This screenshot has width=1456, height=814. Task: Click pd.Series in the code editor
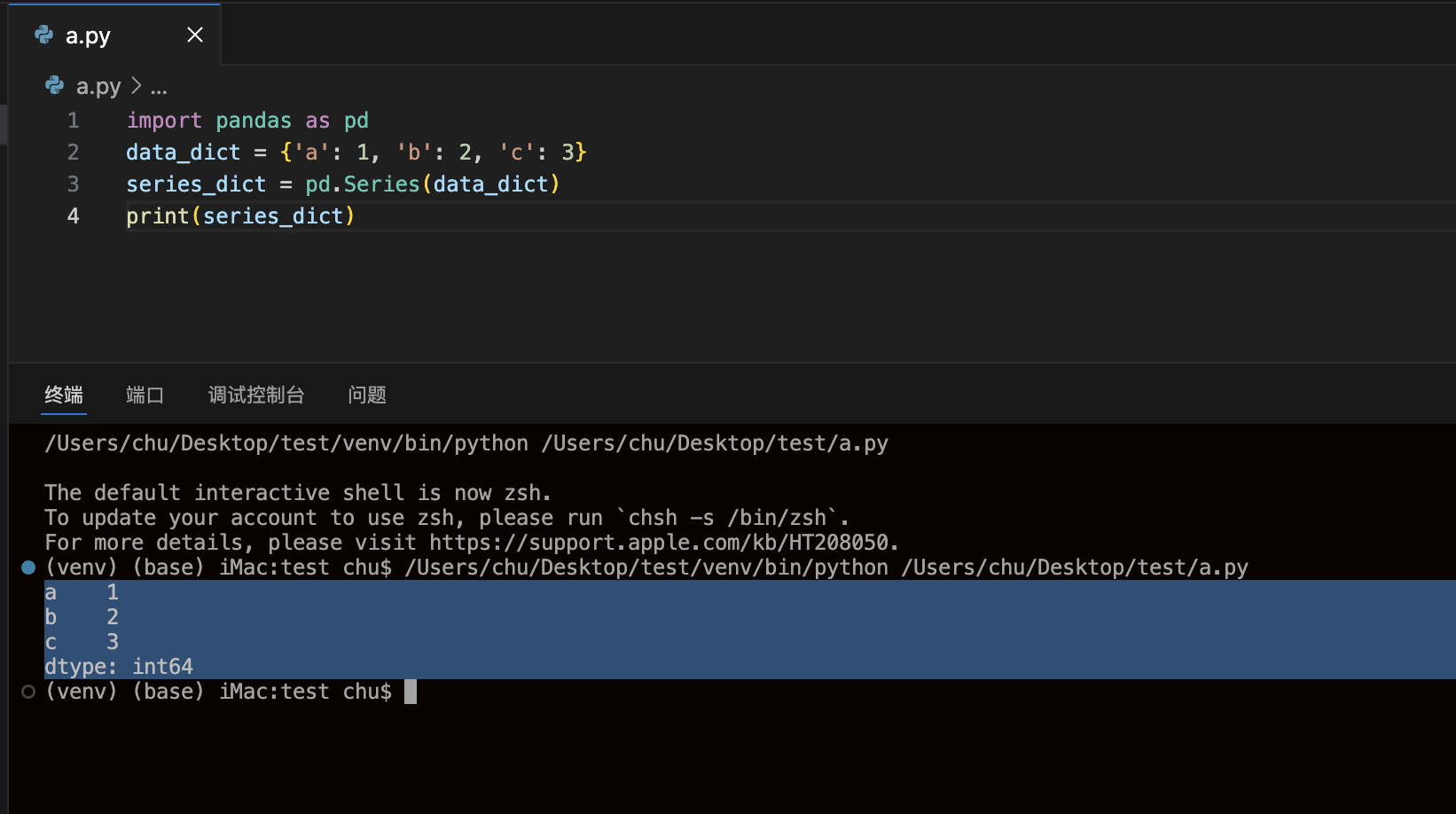[x=362, y=184]
